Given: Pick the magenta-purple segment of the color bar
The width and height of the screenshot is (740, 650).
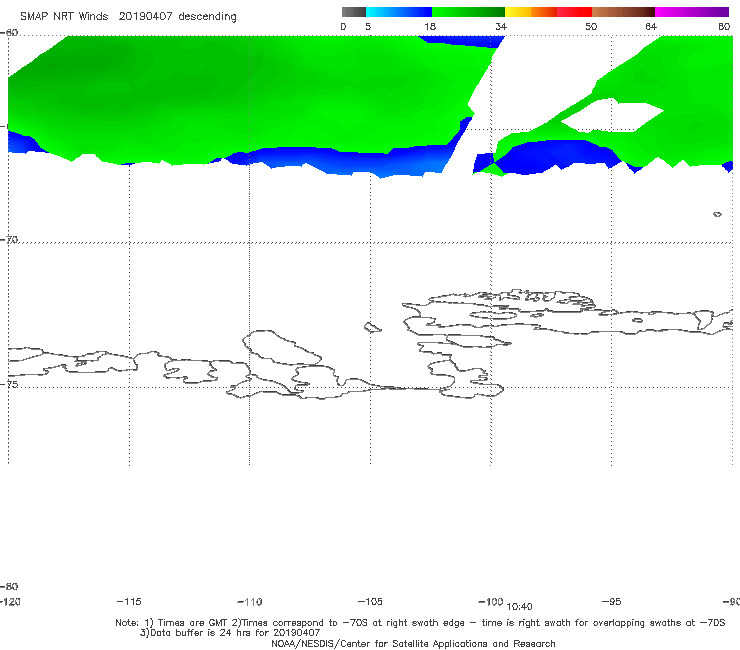Looking at the screenshot, I should point(692,12).
